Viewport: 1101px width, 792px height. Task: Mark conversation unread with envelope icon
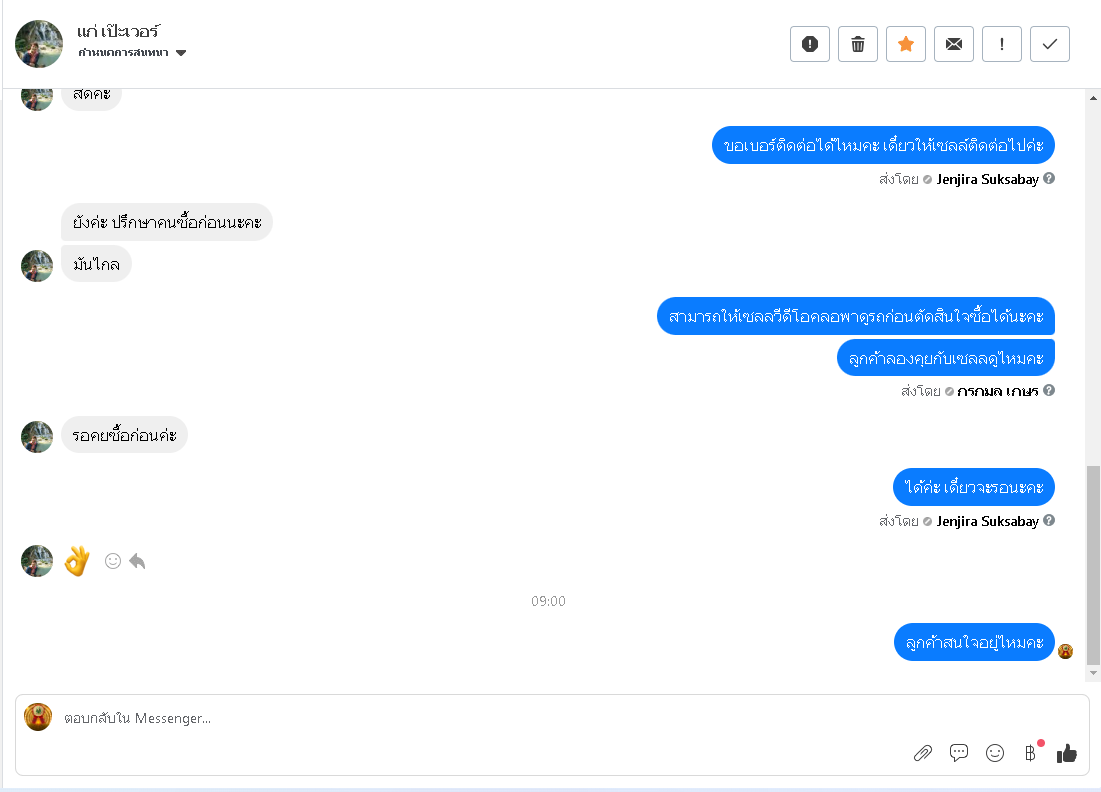[954, 44]
